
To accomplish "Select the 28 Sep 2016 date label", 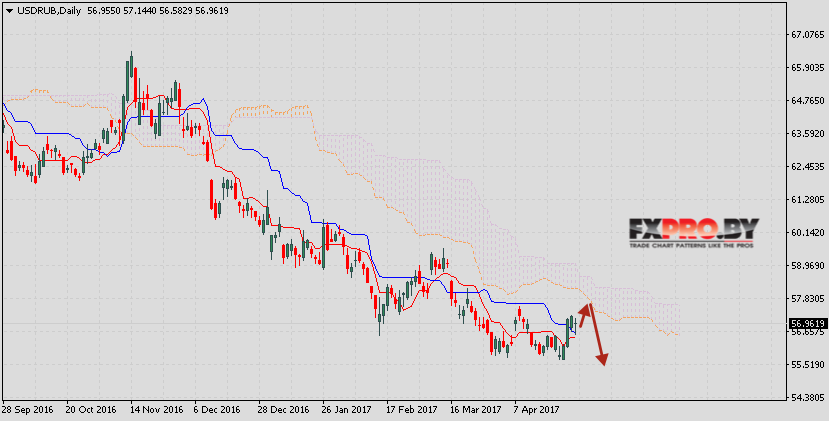I will coord(27,410).
